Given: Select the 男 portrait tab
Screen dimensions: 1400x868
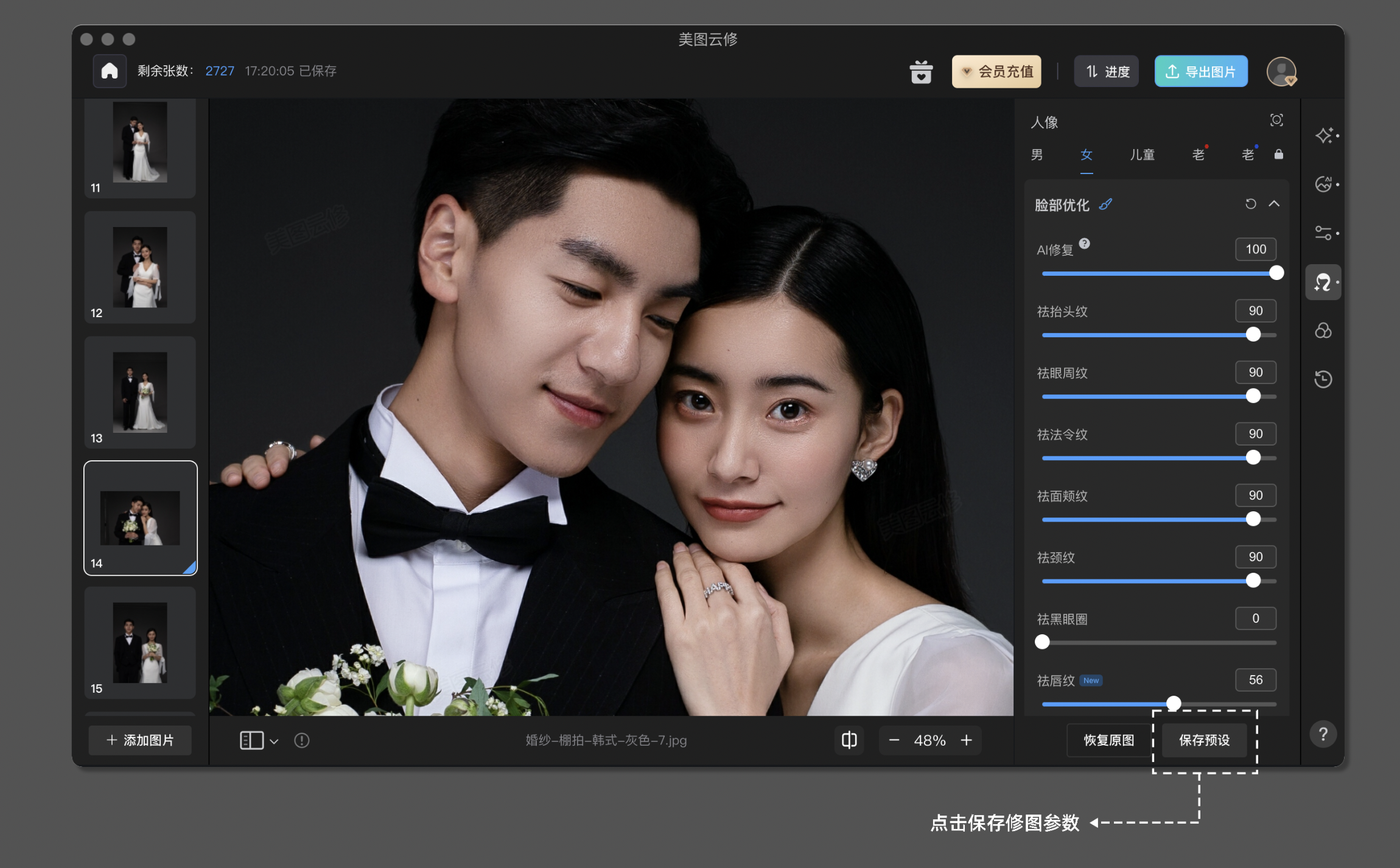Looking at the screenshot, I should point(1037,155).
